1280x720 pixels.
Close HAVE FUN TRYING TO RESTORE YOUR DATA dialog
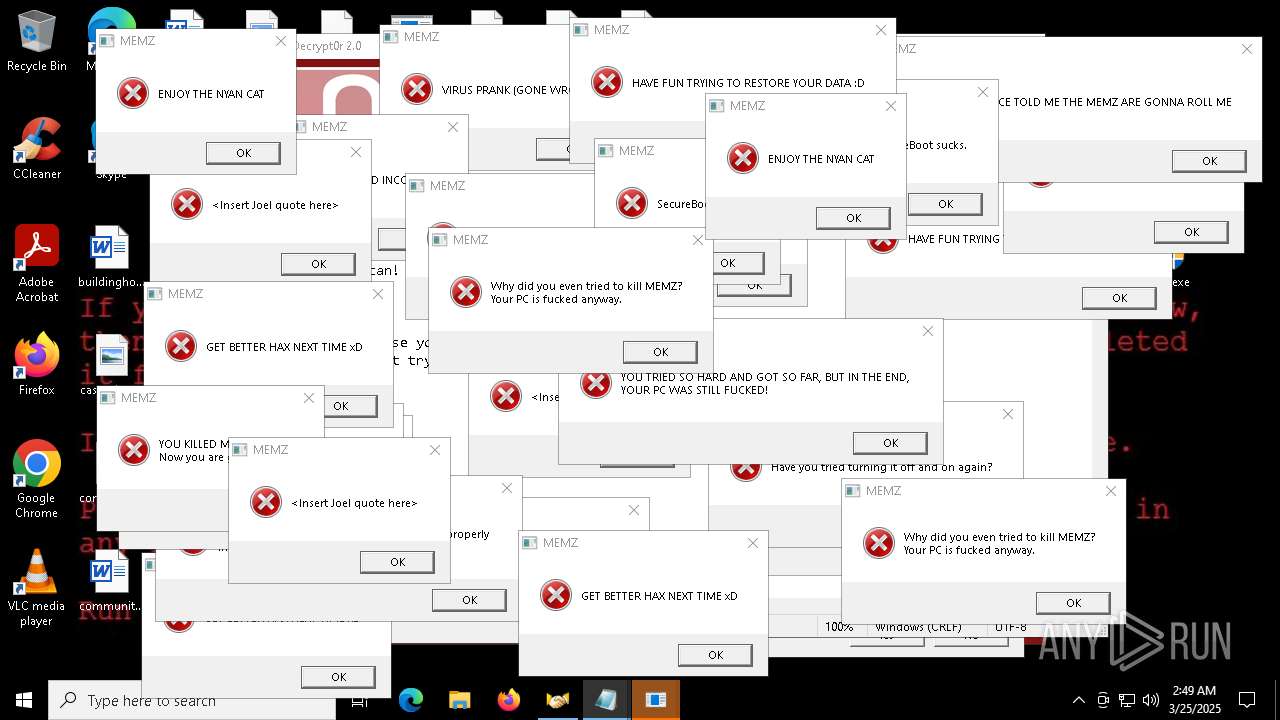pyautogui.click(x=881, y=30)
